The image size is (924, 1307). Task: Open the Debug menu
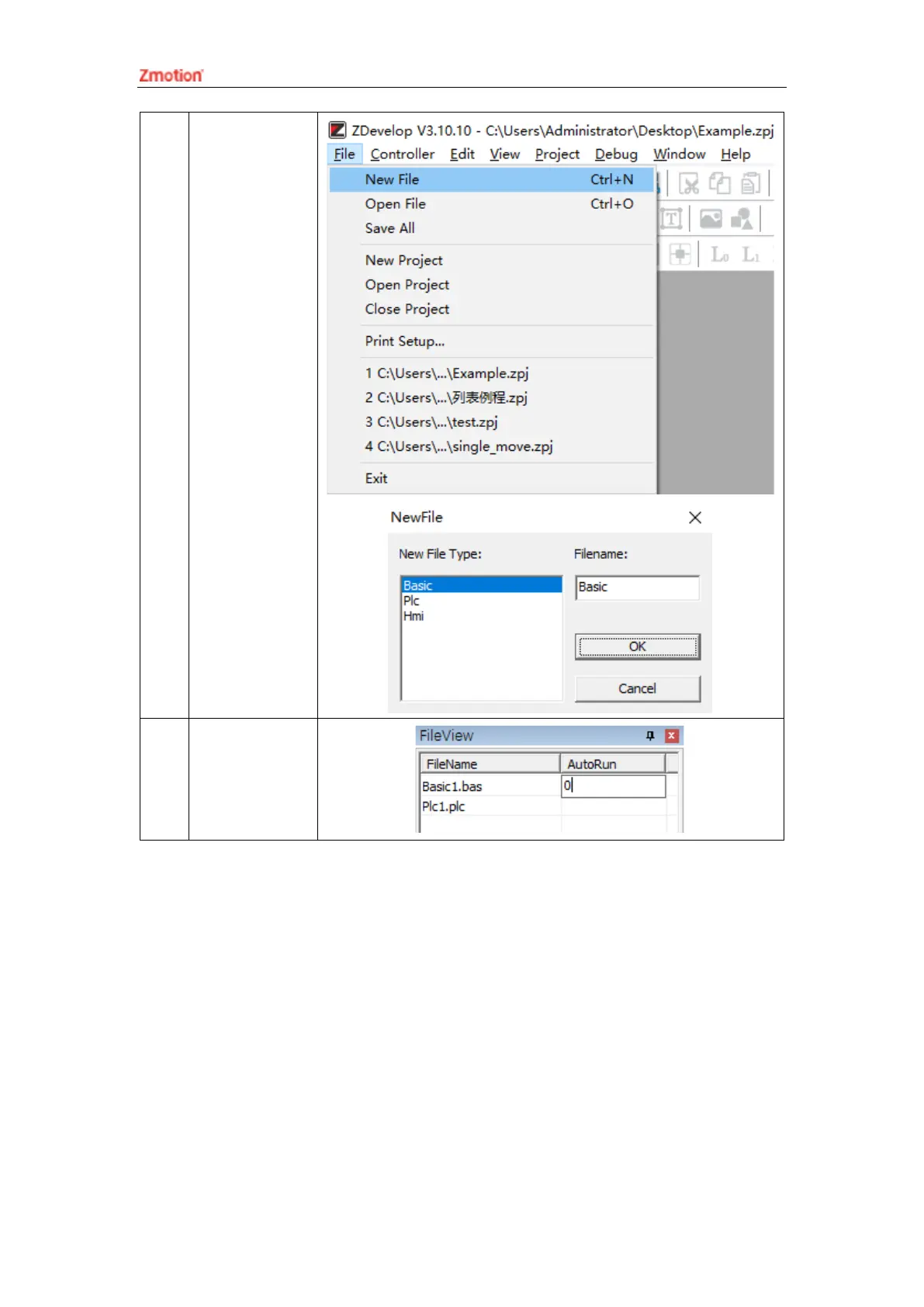(x=616, y=154)
